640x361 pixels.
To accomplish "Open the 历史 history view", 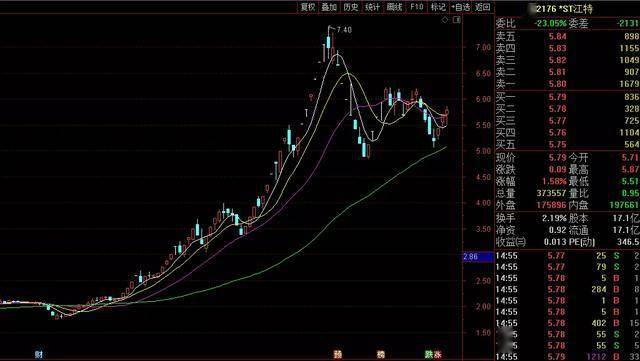I will click(x=351, y=7).
